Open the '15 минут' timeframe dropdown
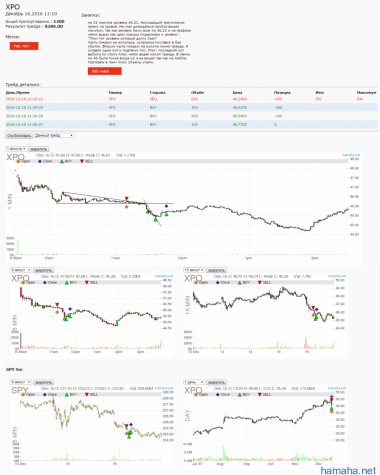The image size is (380, 475). (194, 270)
